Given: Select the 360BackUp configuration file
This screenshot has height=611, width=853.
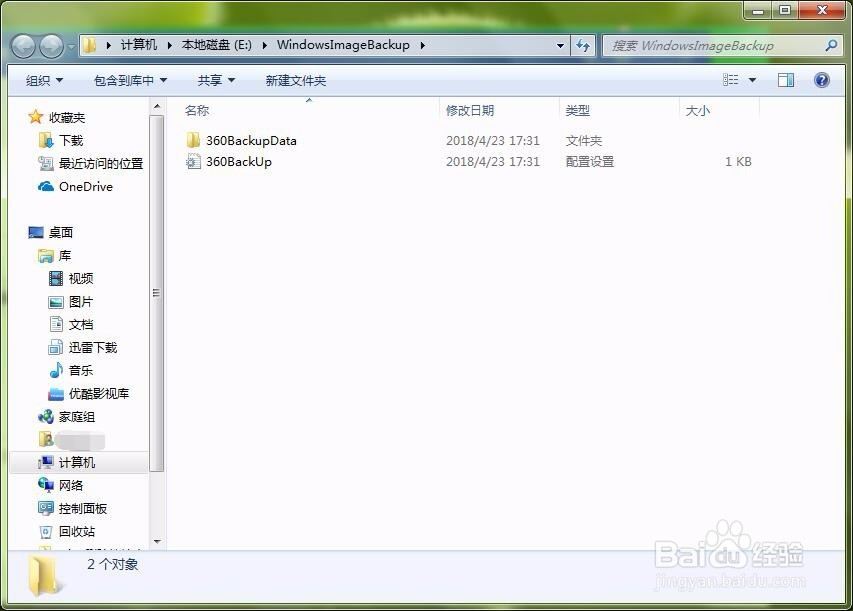Looking at the screenshot, I should coord(239,161).
